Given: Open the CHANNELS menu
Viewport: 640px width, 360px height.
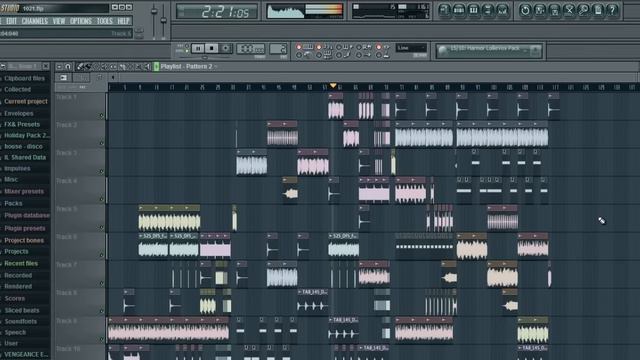Looking at the screenshot, I should pyautogui.click(x=35, y=21).
